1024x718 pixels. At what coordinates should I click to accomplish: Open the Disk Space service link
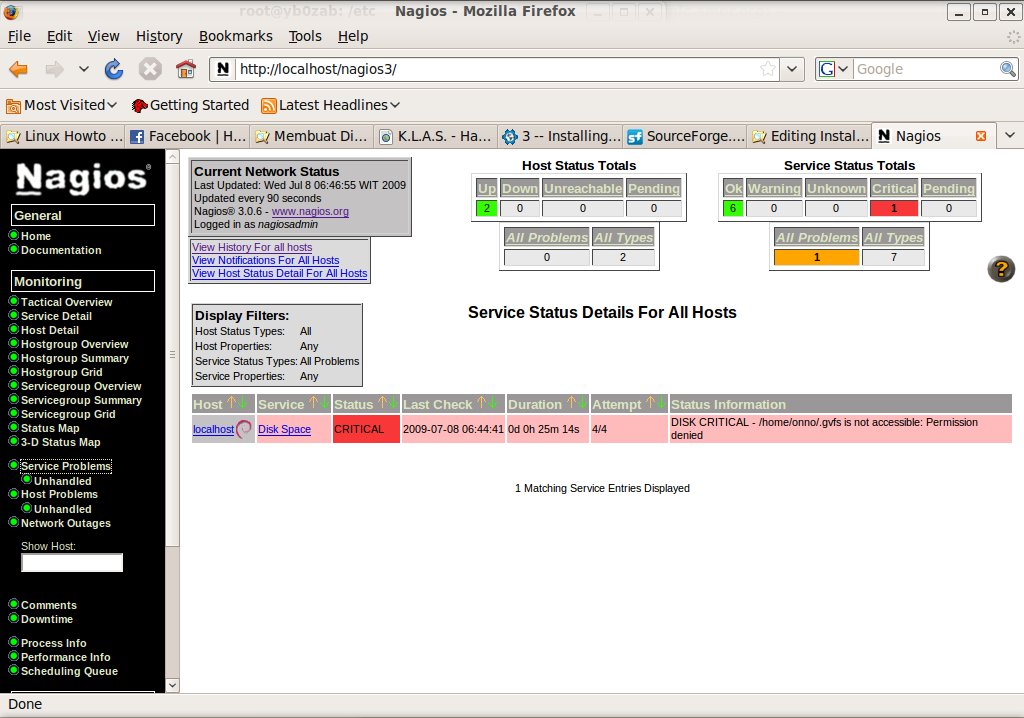(284, 429)
